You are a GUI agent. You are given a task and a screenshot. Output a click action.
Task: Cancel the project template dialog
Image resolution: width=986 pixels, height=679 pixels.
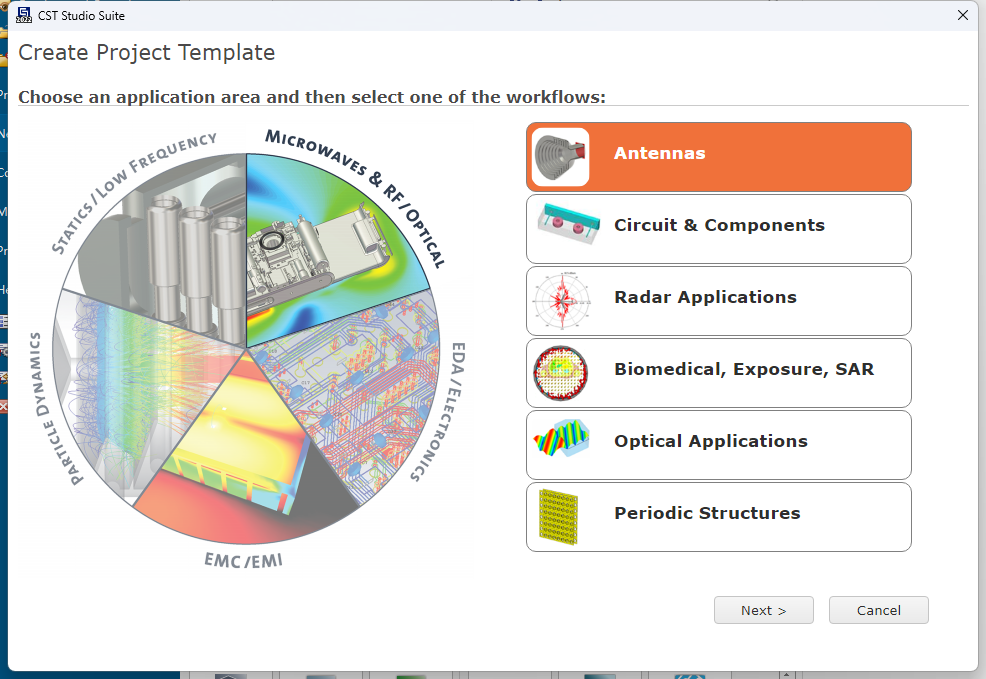[x=878, y=610]
